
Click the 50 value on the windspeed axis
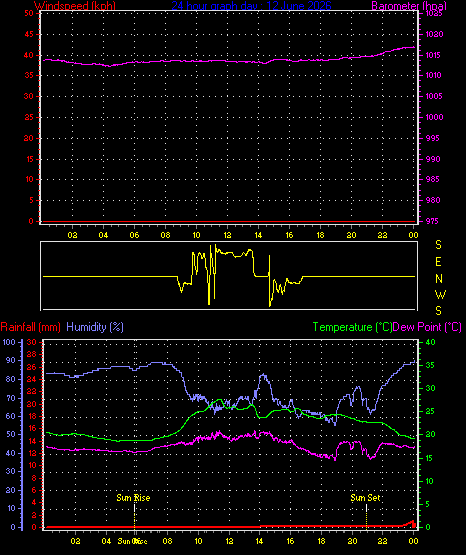29,13
